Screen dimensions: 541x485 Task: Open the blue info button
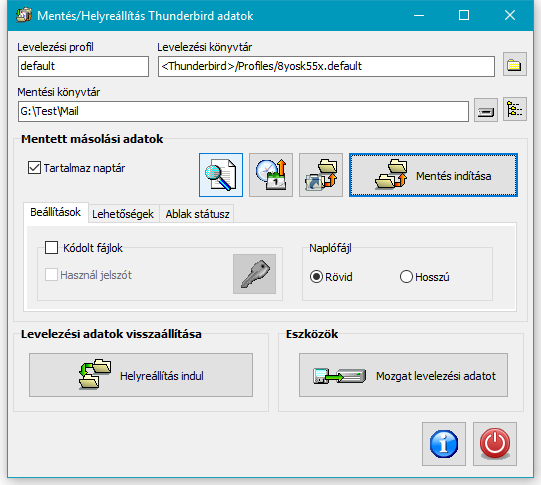444,444
